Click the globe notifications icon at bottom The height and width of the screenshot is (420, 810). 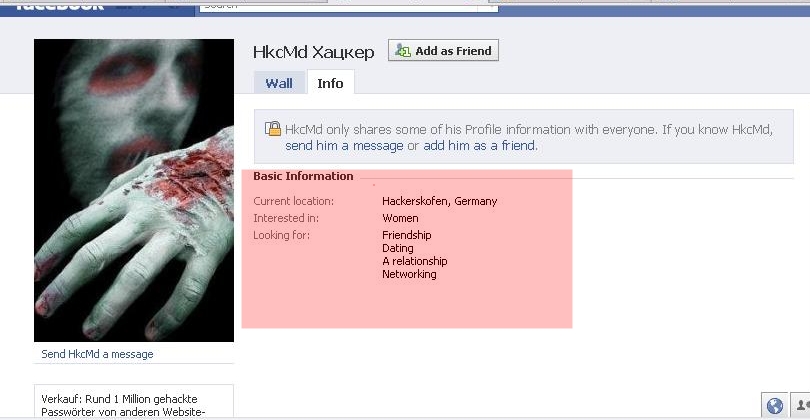pos(774,406)
